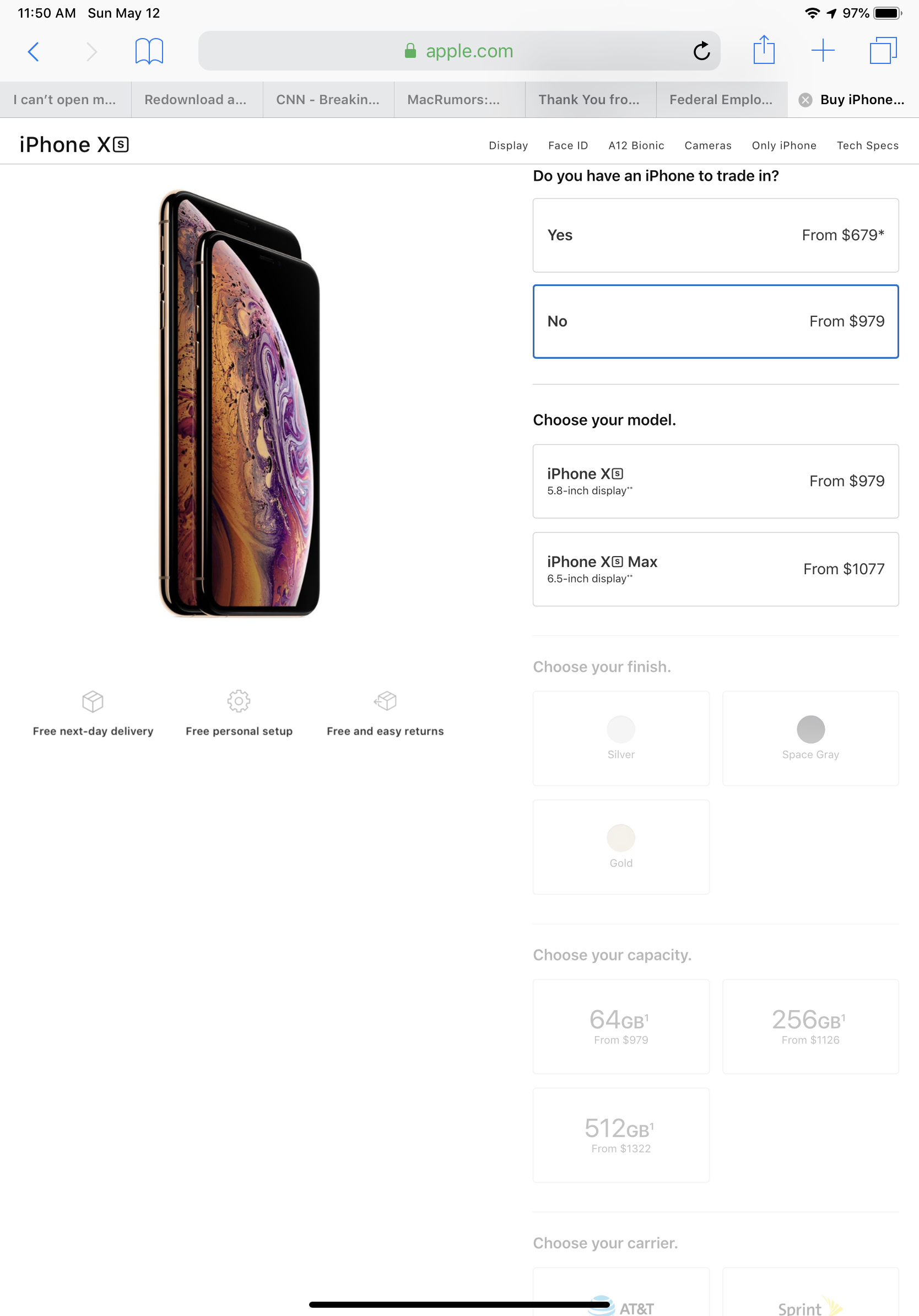Viewport: 919px width, 1316px height.
Task: Choose iPhone XS Max 6.5-inch model
Action: [716, 569]
